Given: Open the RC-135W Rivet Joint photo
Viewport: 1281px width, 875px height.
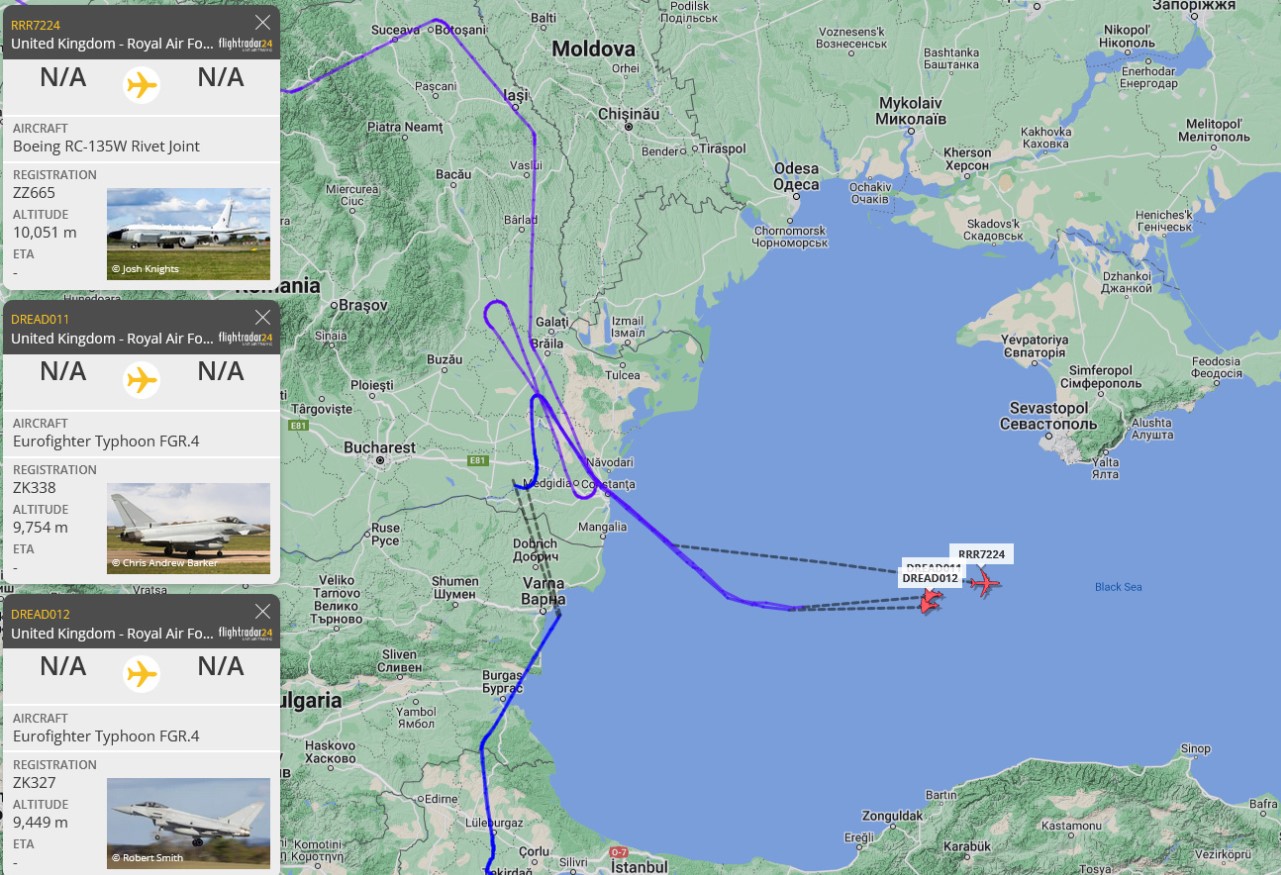Looking at the screenshot, I should (x=189, y=234).
